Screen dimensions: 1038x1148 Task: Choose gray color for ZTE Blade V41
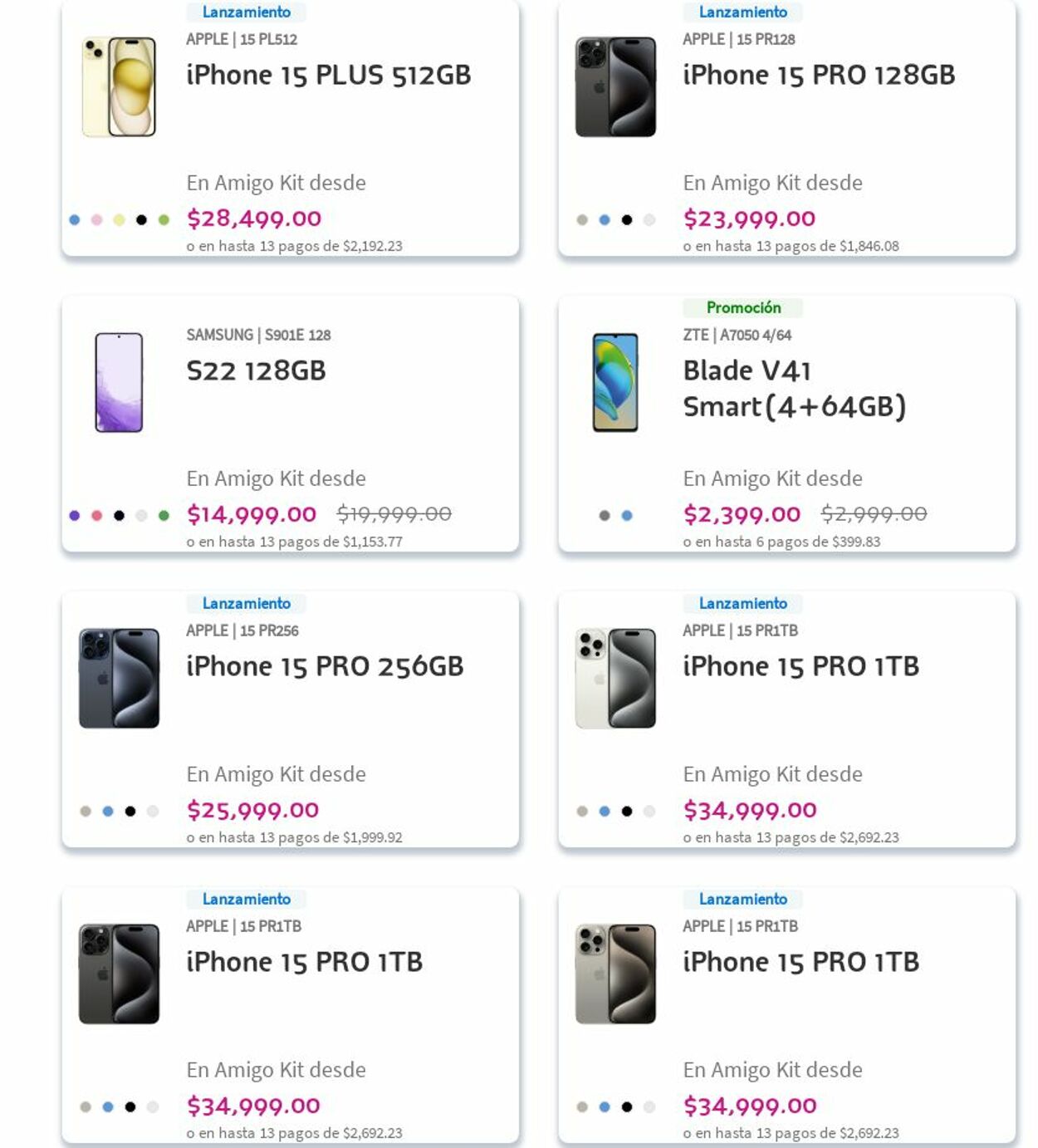click(605, 516)
